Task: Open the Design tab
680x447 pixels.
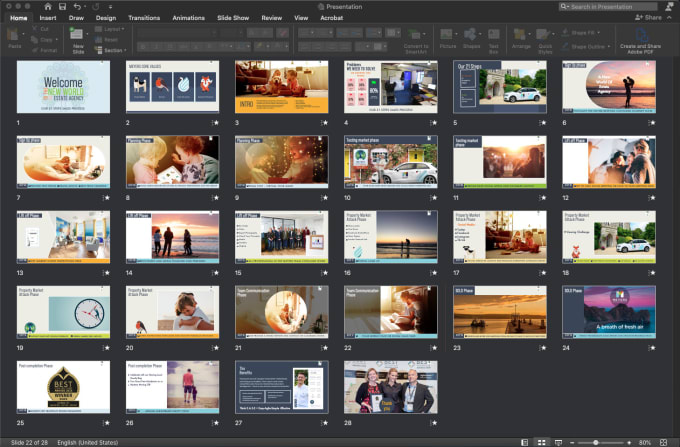Action: click(106, 18)
